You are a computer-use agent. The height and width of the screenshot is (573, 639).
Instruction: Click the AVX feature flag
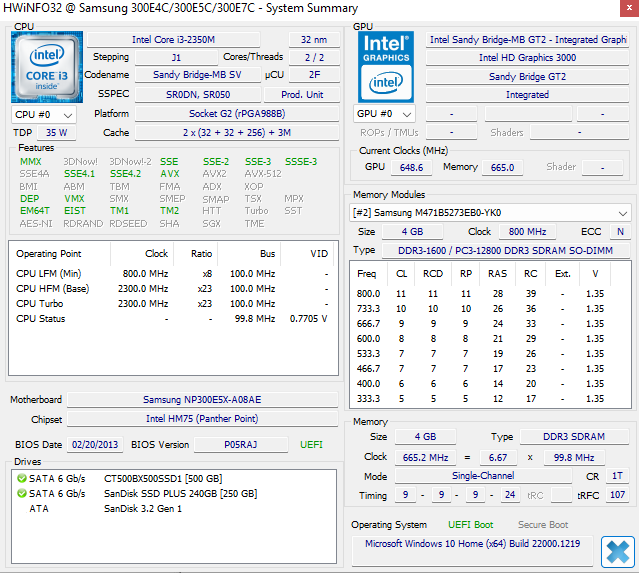pos(170,174)
